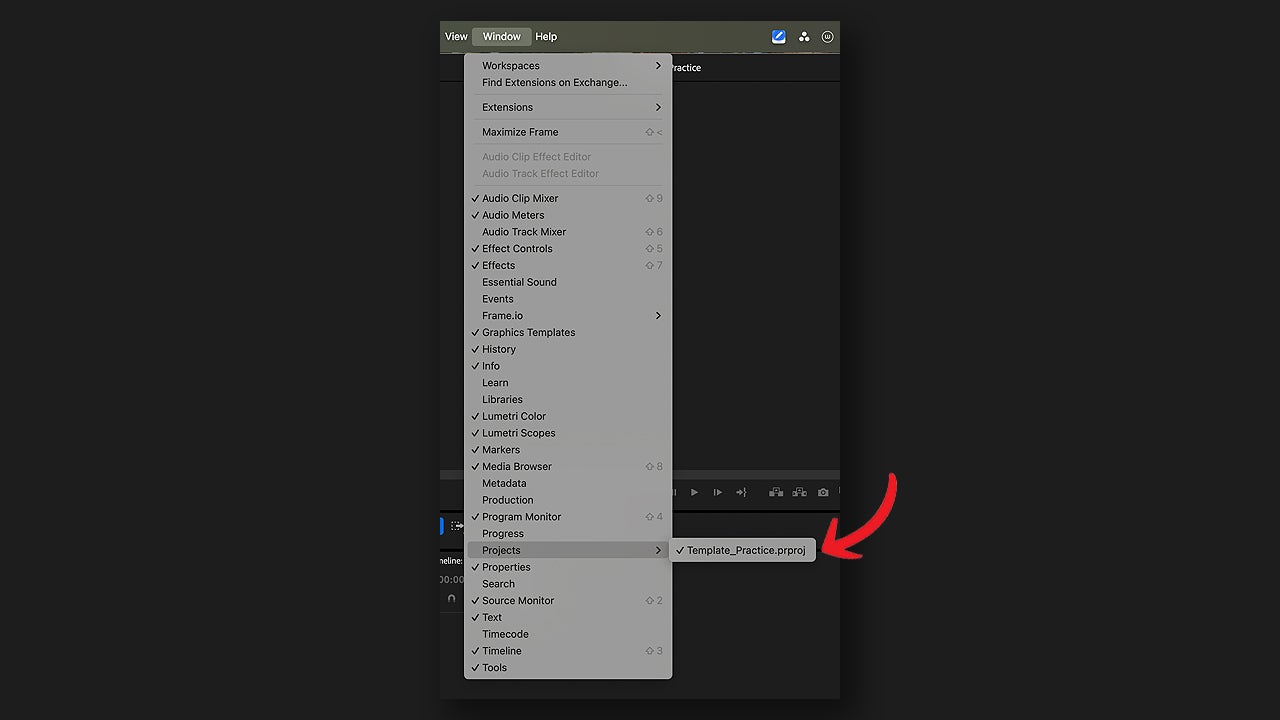Open the Learn panel
The image size is (1280, 720).
[568, 383]
